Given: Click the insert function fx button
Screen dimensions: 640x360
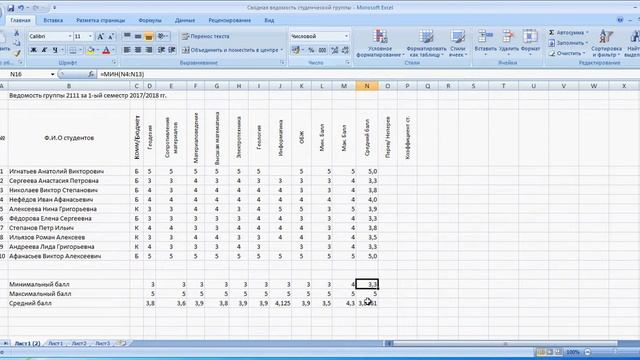Looking at the screenshot, I should (x=91, y=74).
